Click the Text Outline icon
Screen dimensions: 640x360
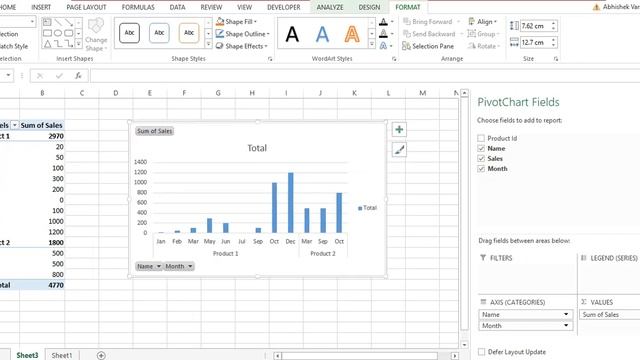click(383, 34)
